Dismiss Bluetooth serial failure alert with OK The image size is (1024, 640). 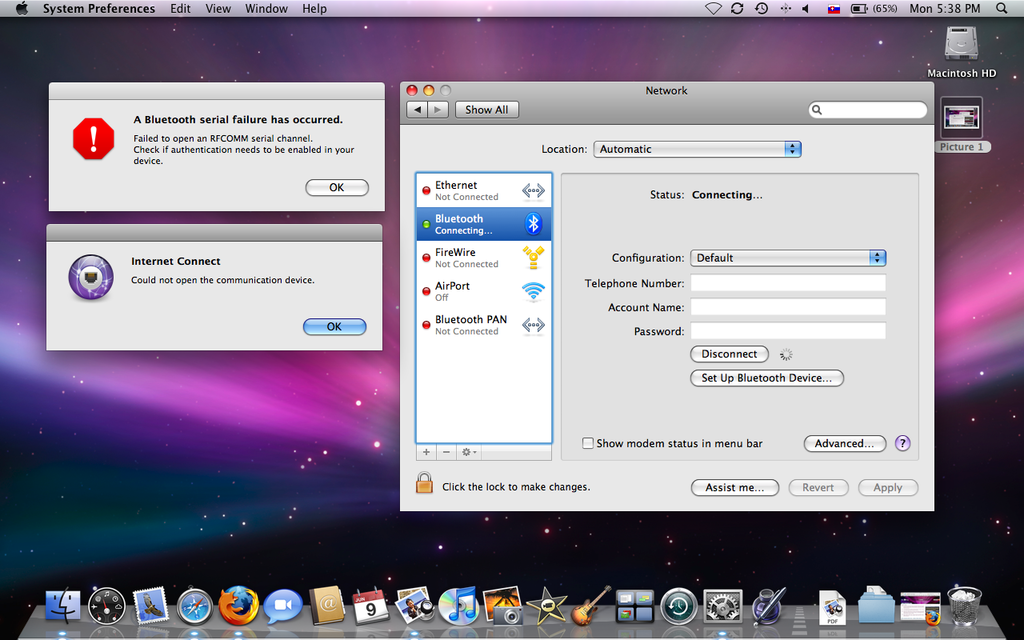336,187
